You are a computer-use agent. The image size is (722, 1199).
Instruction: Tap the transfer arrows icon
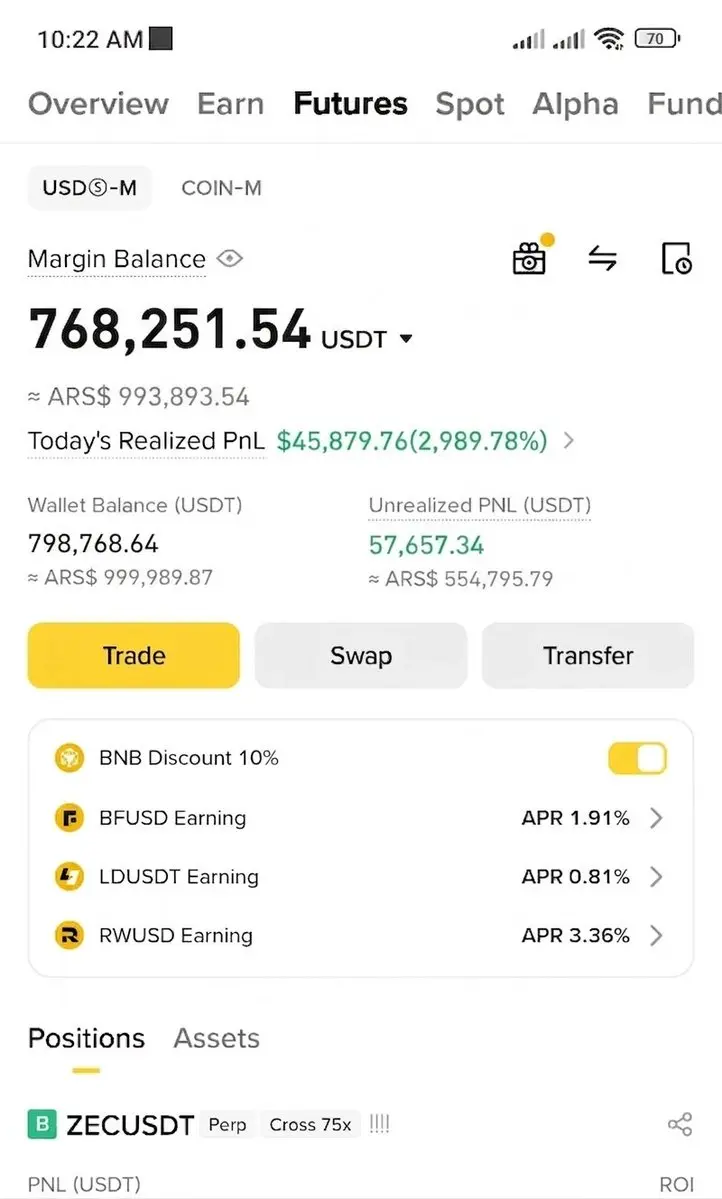tap(603, 258)
